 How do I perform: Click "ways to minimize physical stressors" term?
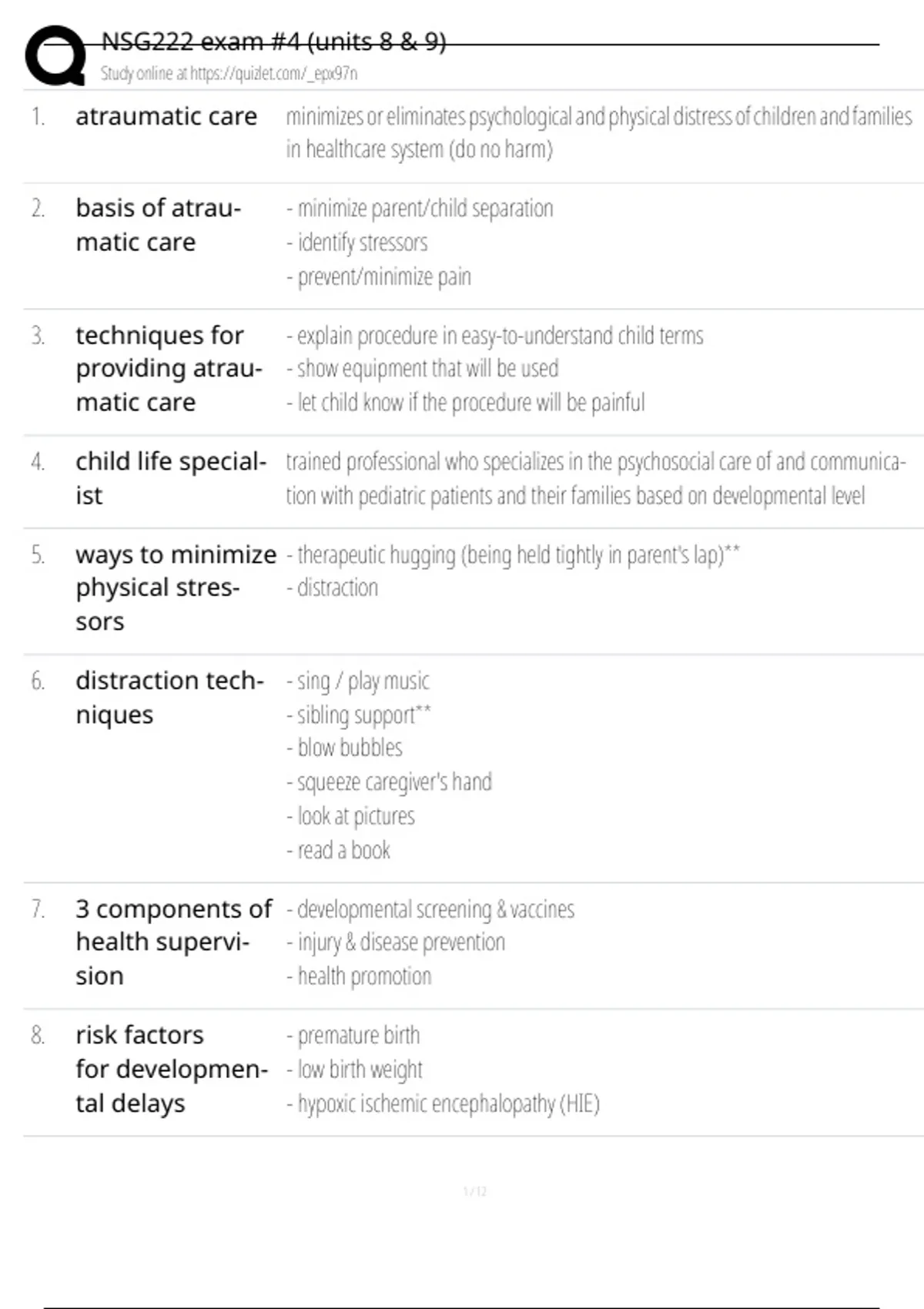[x=176, y=588]
